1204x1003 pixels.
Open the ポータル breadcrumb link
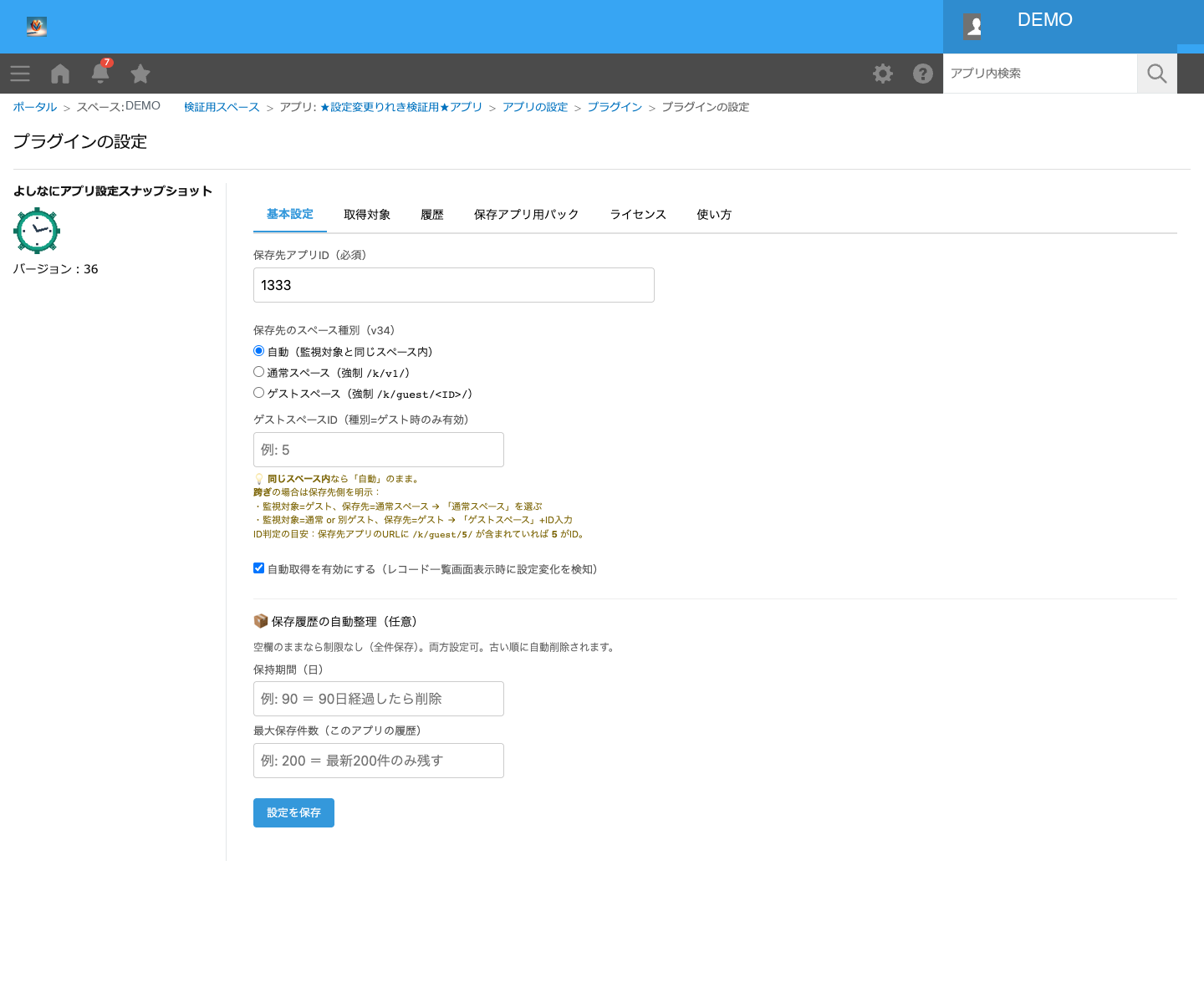tap(35, 107)
